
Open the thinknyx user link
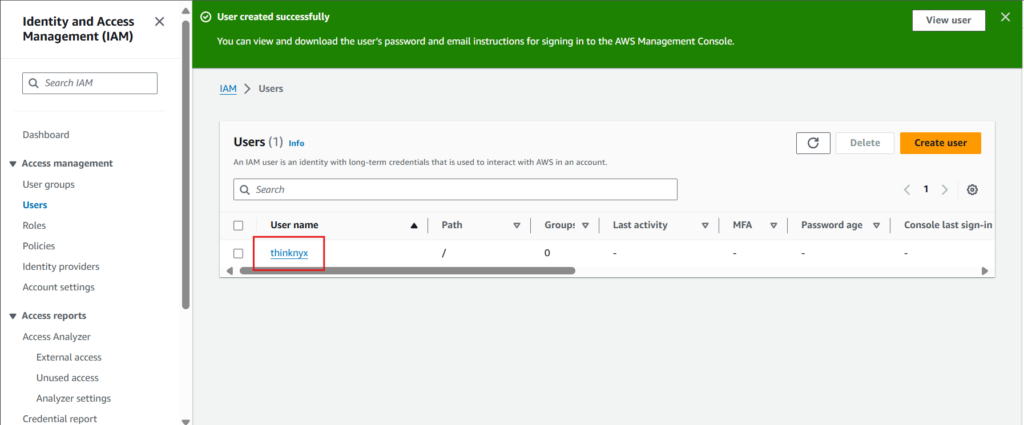[x=289, y=254]
